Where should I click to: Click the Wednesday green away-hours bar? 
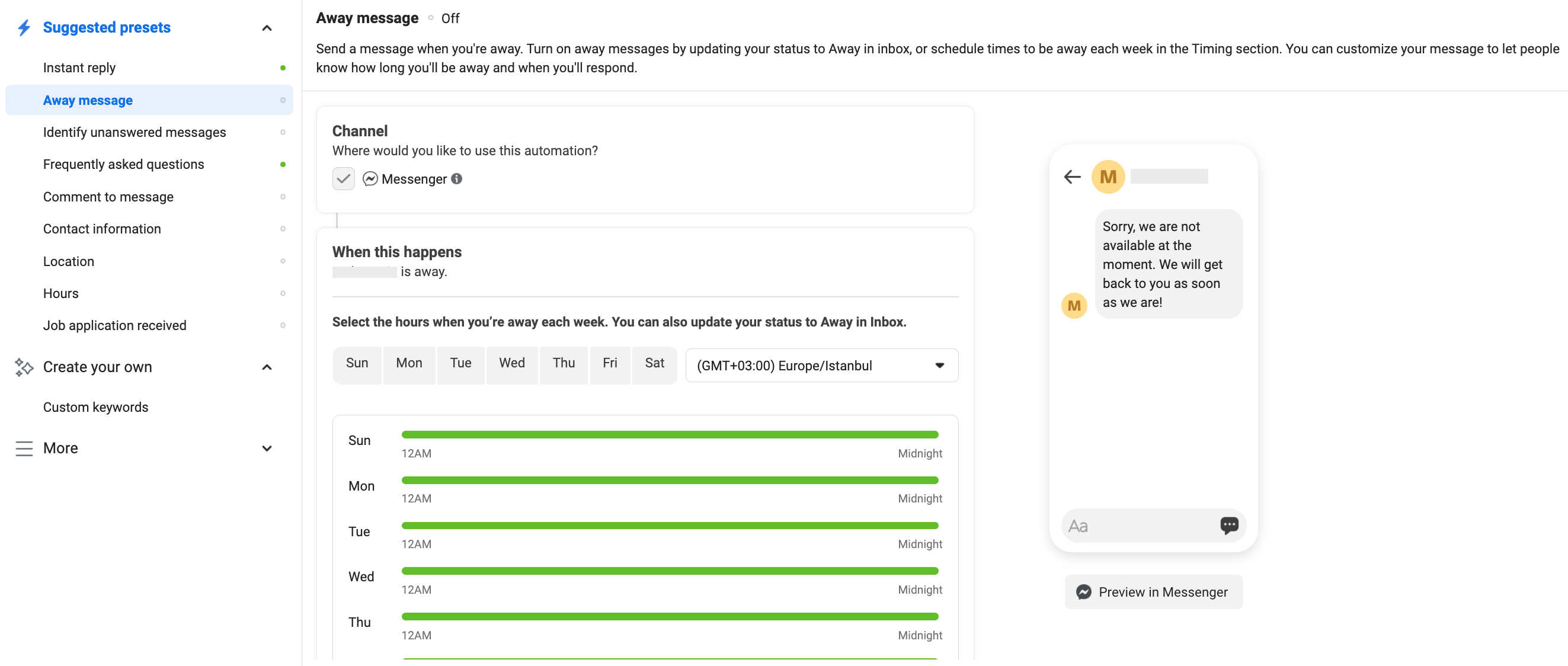click(x=670, y=571)
